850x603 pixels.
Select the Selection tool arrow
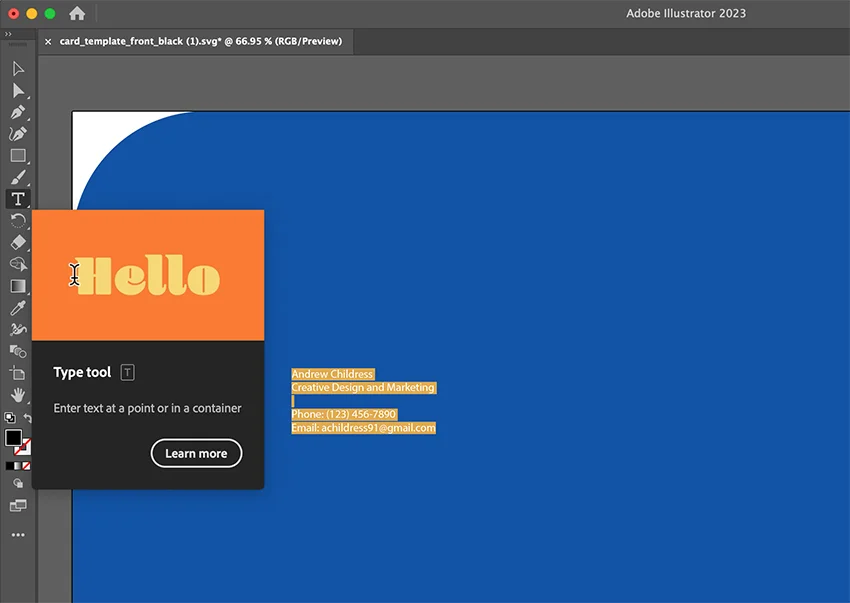(18, 68)
